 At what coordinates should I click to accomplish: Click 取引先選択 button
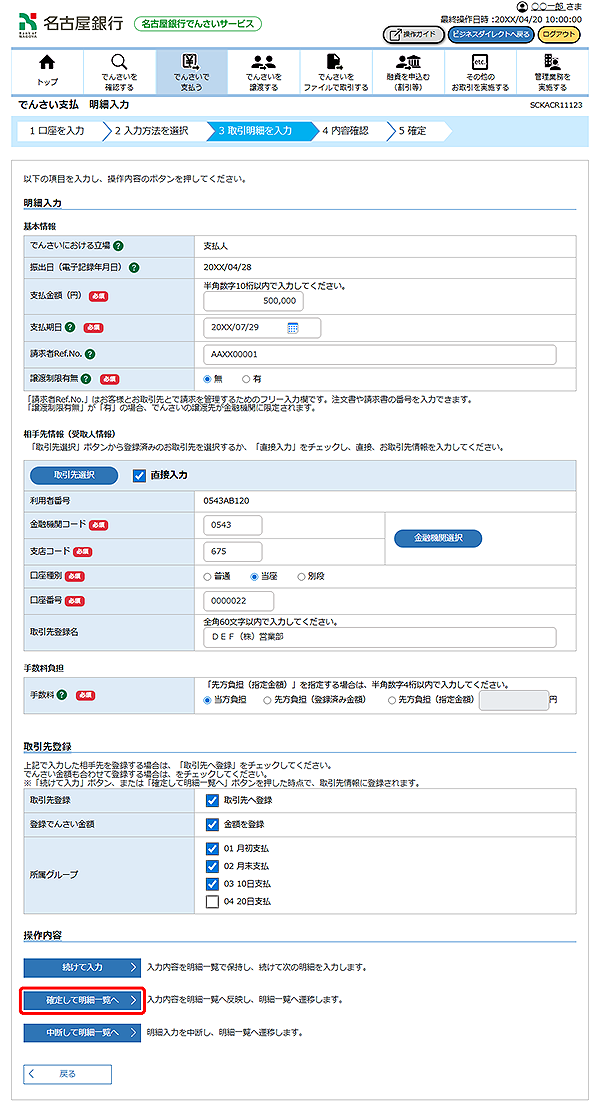click(73, 476)
